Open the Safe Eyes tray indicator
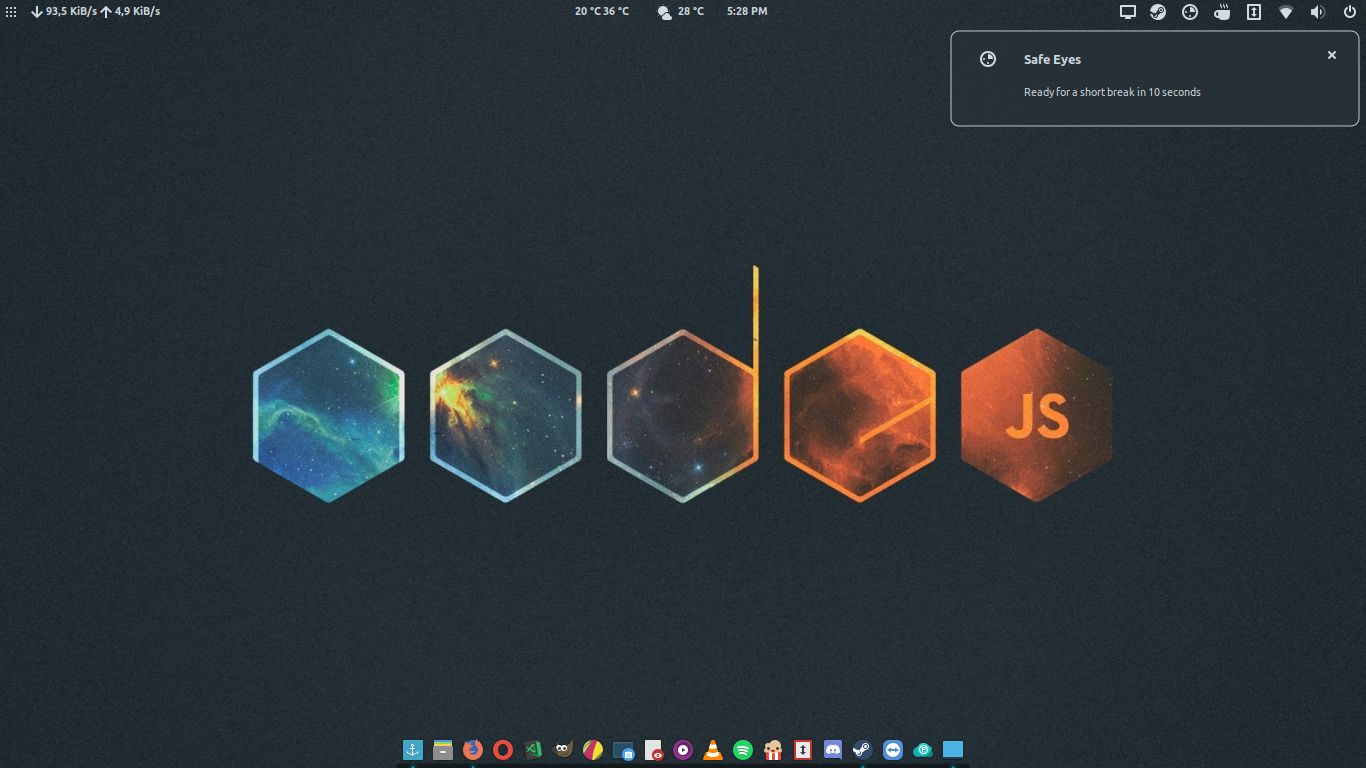Image resolution: width=1366 pixels, height=768 pixels. point(1189,12)
